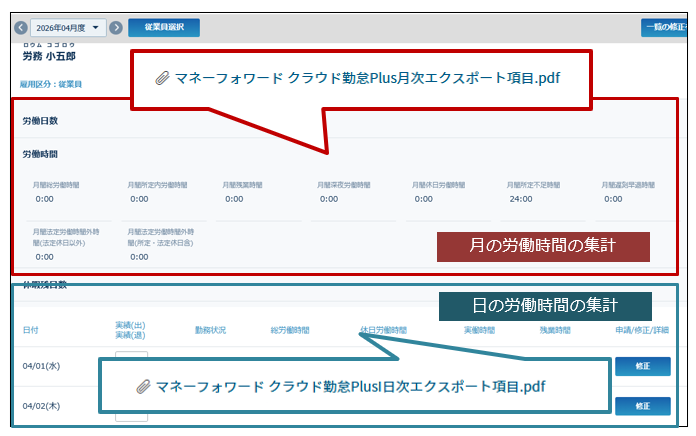Image resolution: width=696 pixels, height=436 pixels.
Task: Open the 2026年04月度 month dropdown
Action: coord(68,28)
